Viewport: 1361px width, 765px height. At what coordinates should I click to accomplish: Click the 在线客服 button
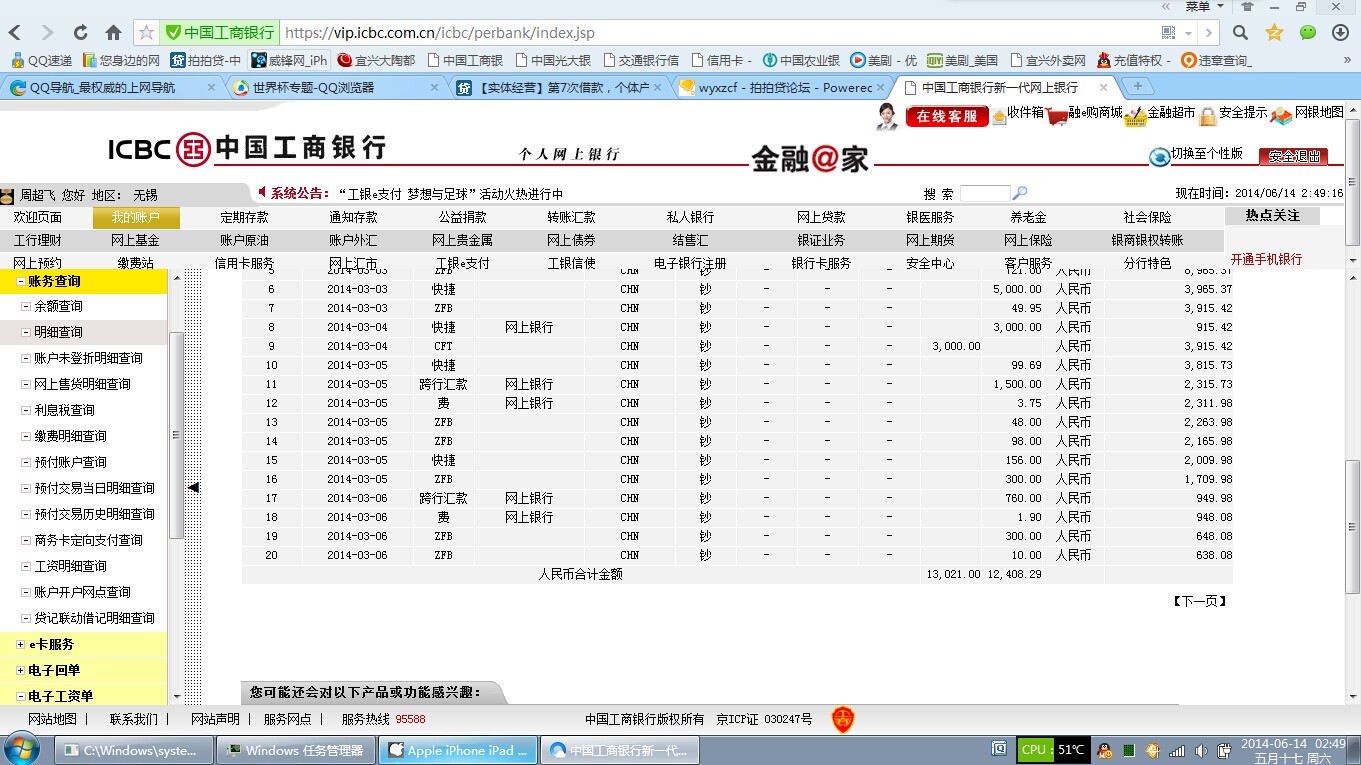click(946, 116)
